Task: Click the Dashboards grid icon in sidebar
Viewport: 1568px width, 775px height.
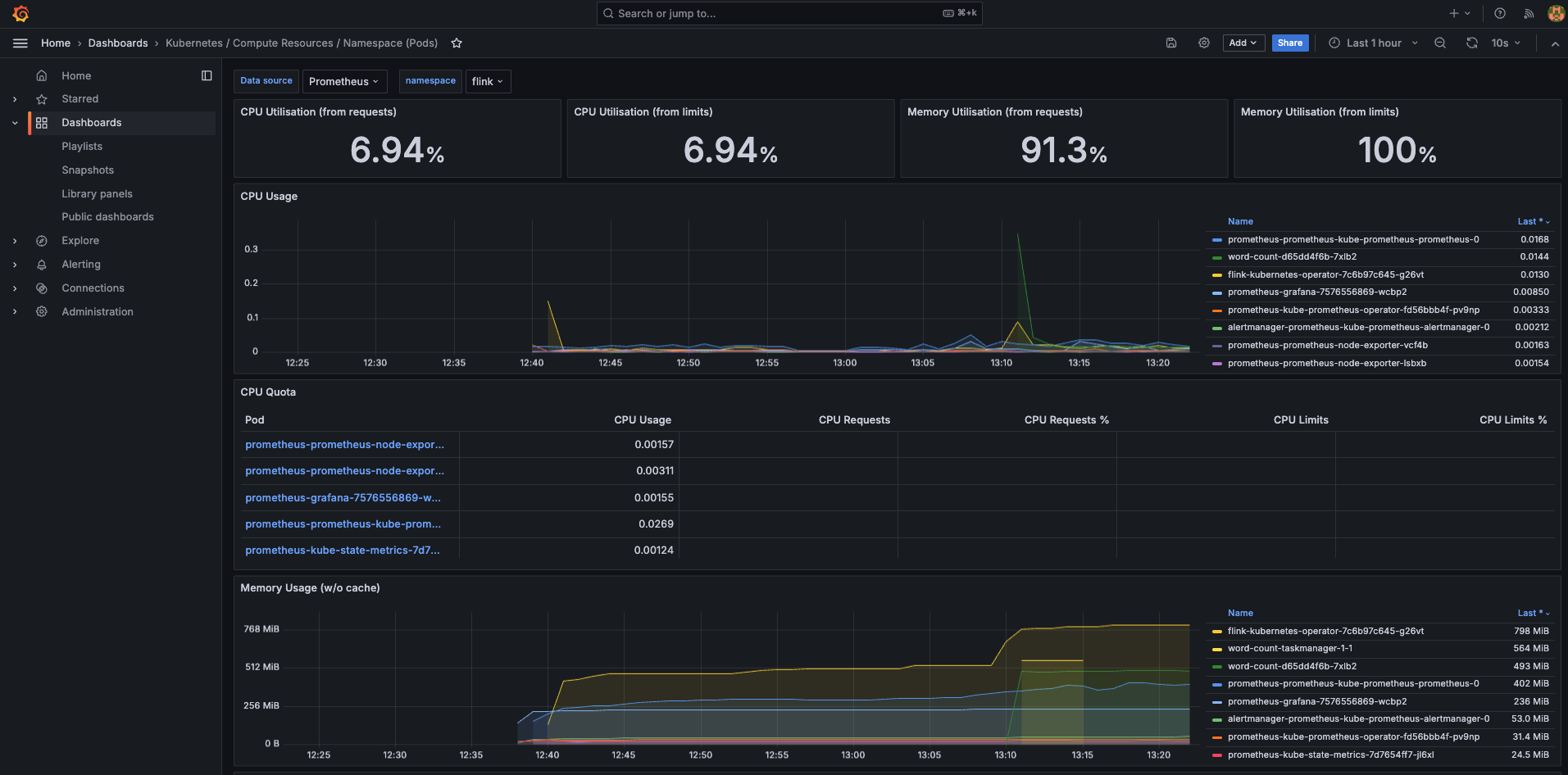Action: coord(42,123)
